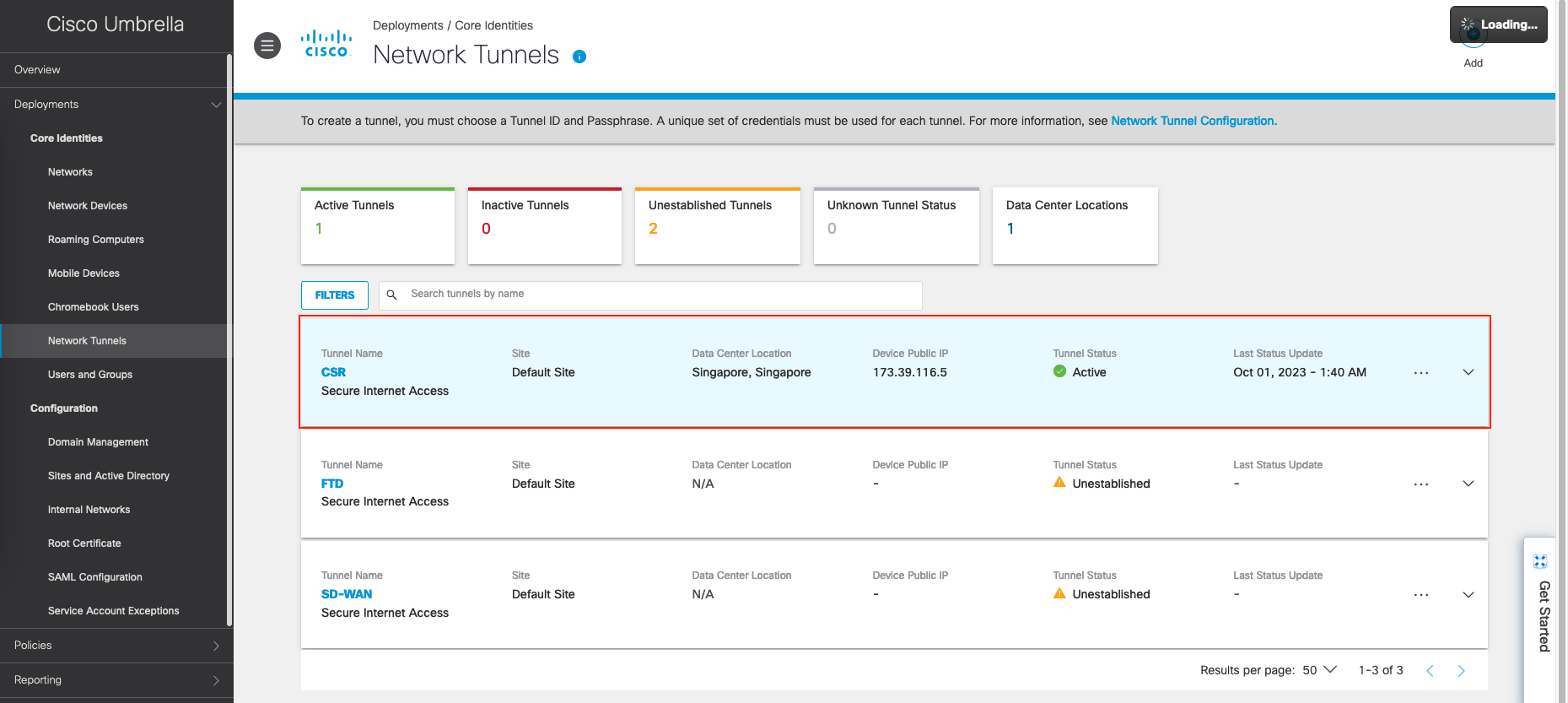Open the three-dot menu for FTD tunnel
Image resolution: width=1568 pixels, height=703 pixels.
[x=1421, y=484]
